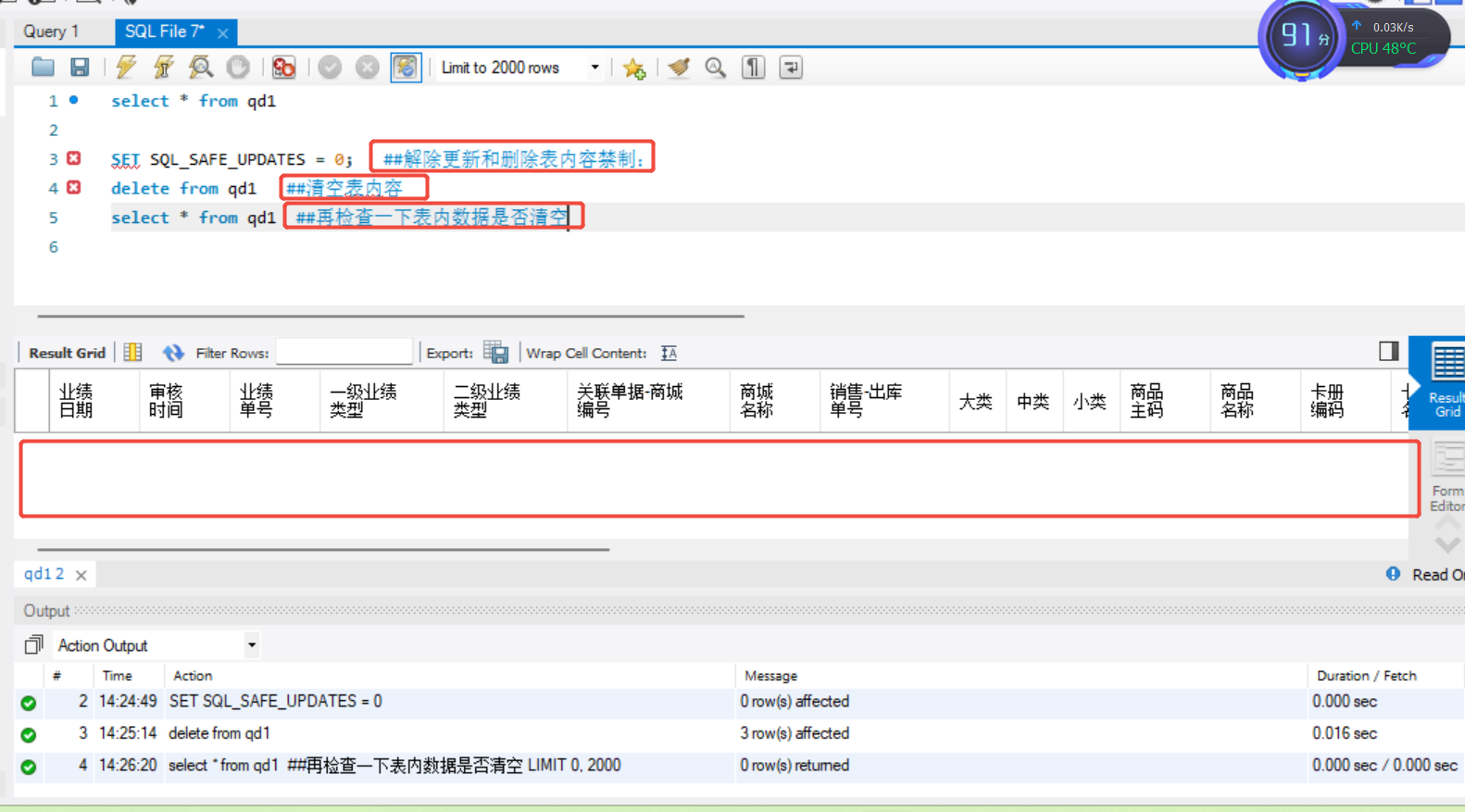Click the 一级业绩类型 column header
Image resolution: width=1465 pixels, height=812 pixels.
point(382,401)
